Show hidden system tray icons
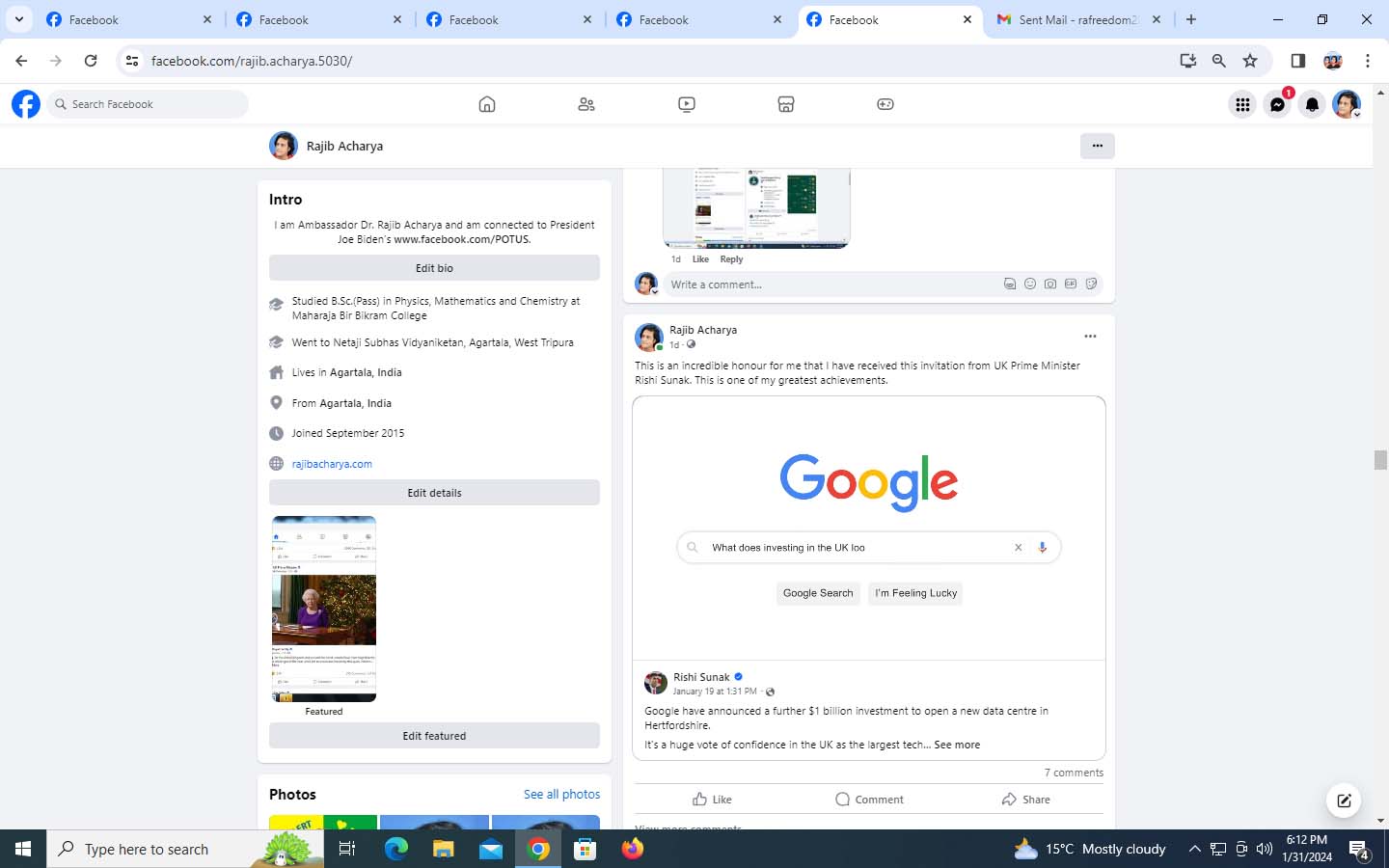This screenshot has width=1389, height=868. [x=1194, y=849]
